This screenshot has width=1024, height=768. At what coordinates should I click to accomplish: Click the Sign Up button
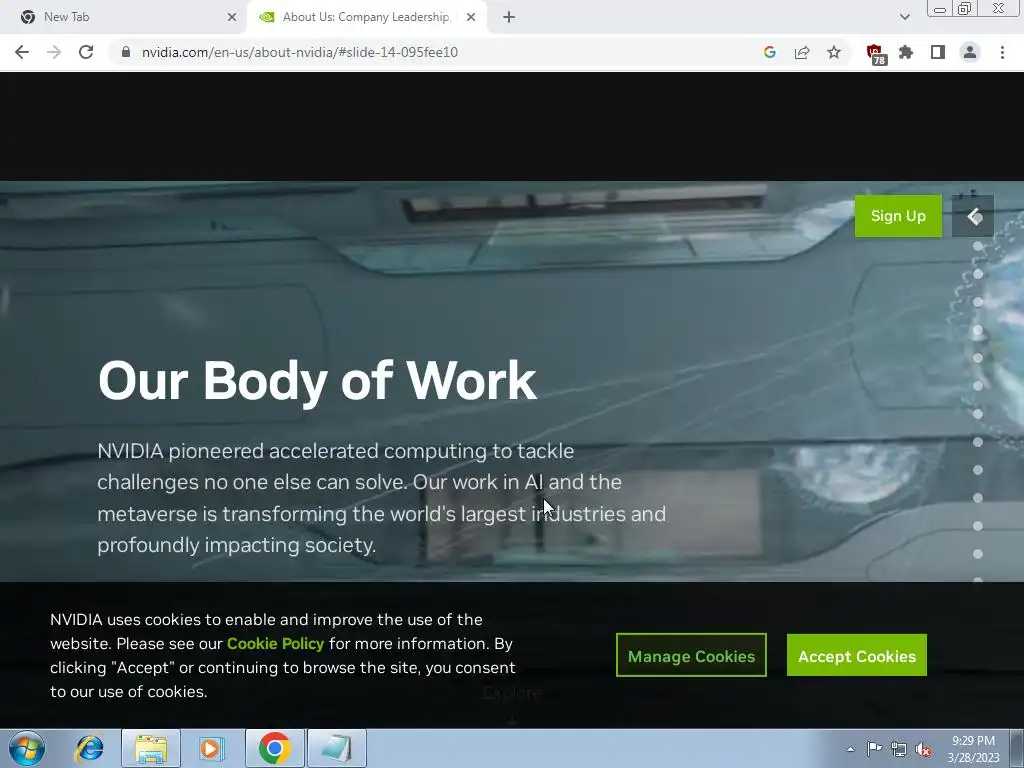pos(898,216)
